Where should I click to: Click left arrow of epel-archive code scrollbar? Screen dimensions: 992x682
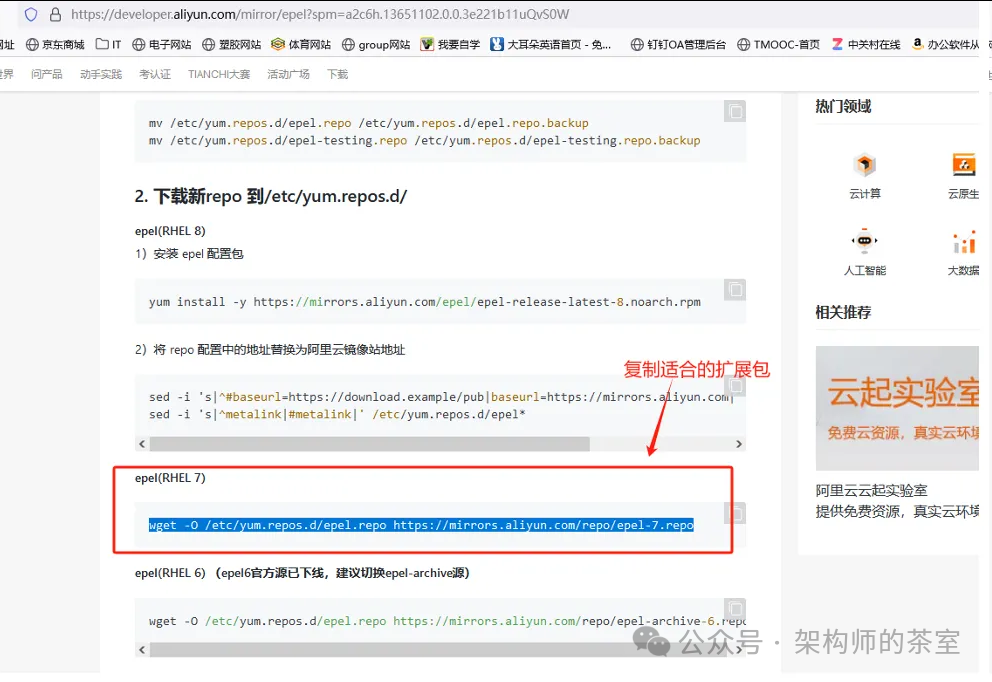pyautogui.click(x=142, y=650)
